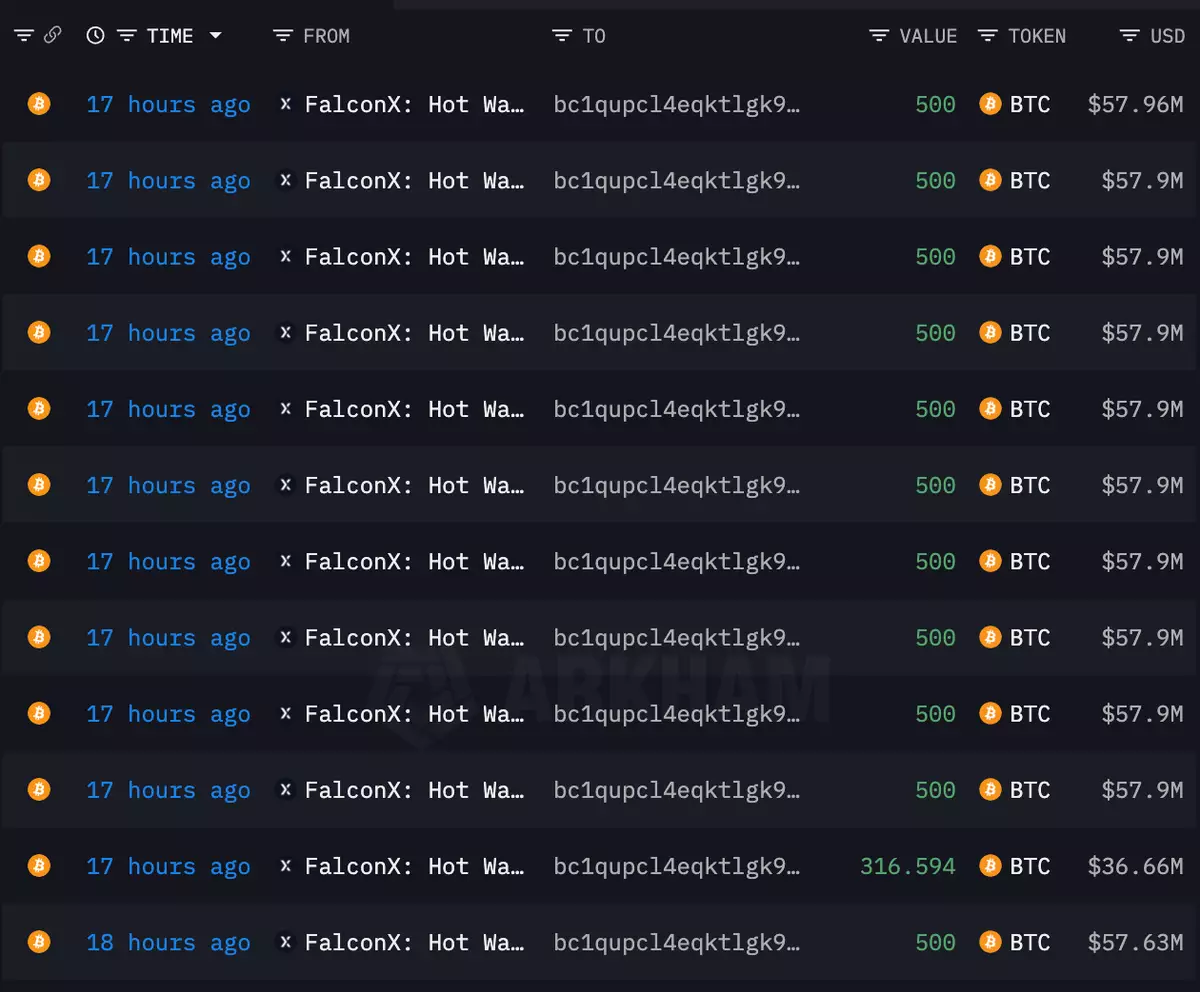
Task: Open the FROM column filter icon
Action: tap(283, 36)
